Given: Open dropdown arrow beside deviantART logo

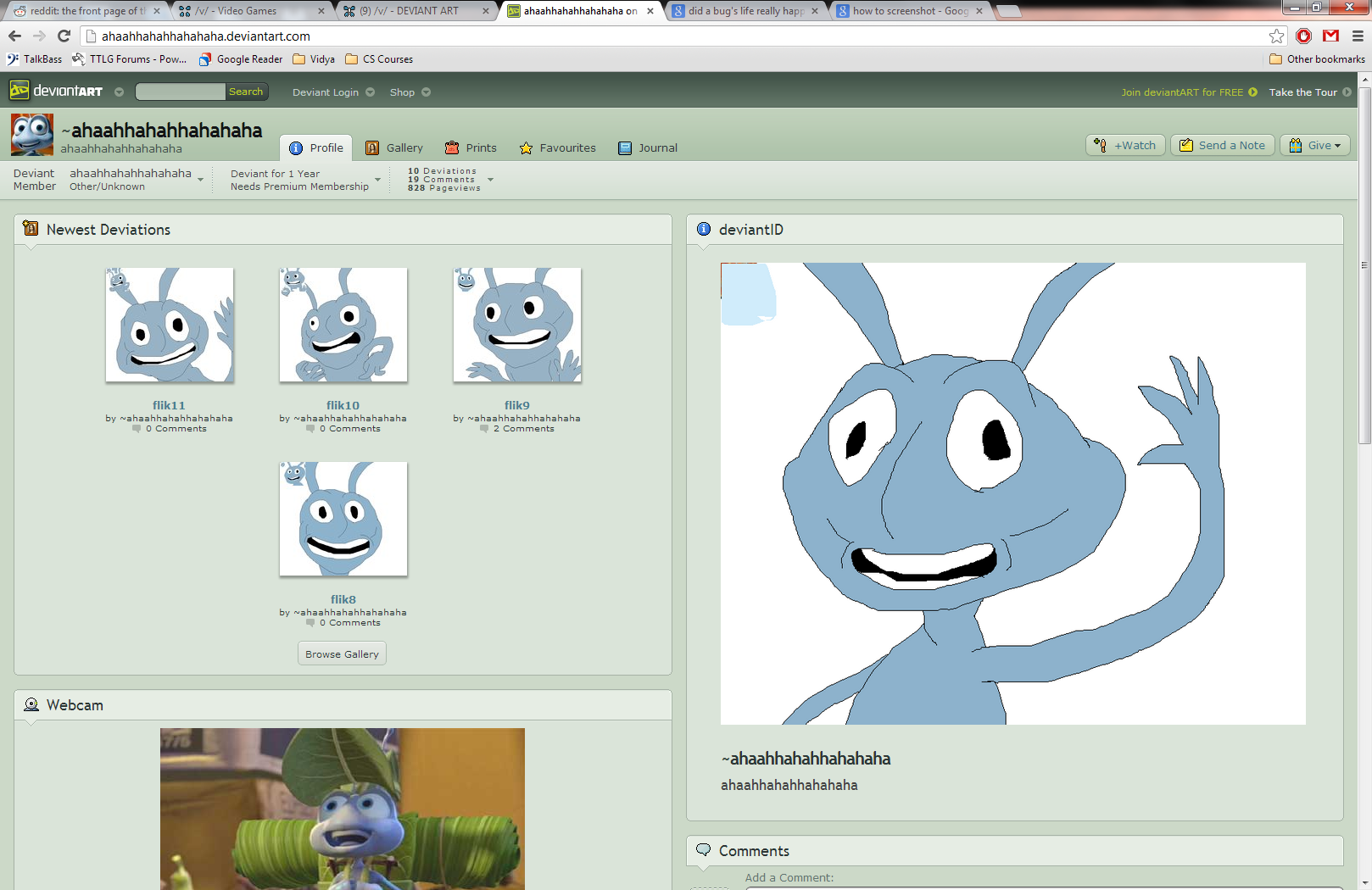Looking at the screenshot, I should point(119,92).
